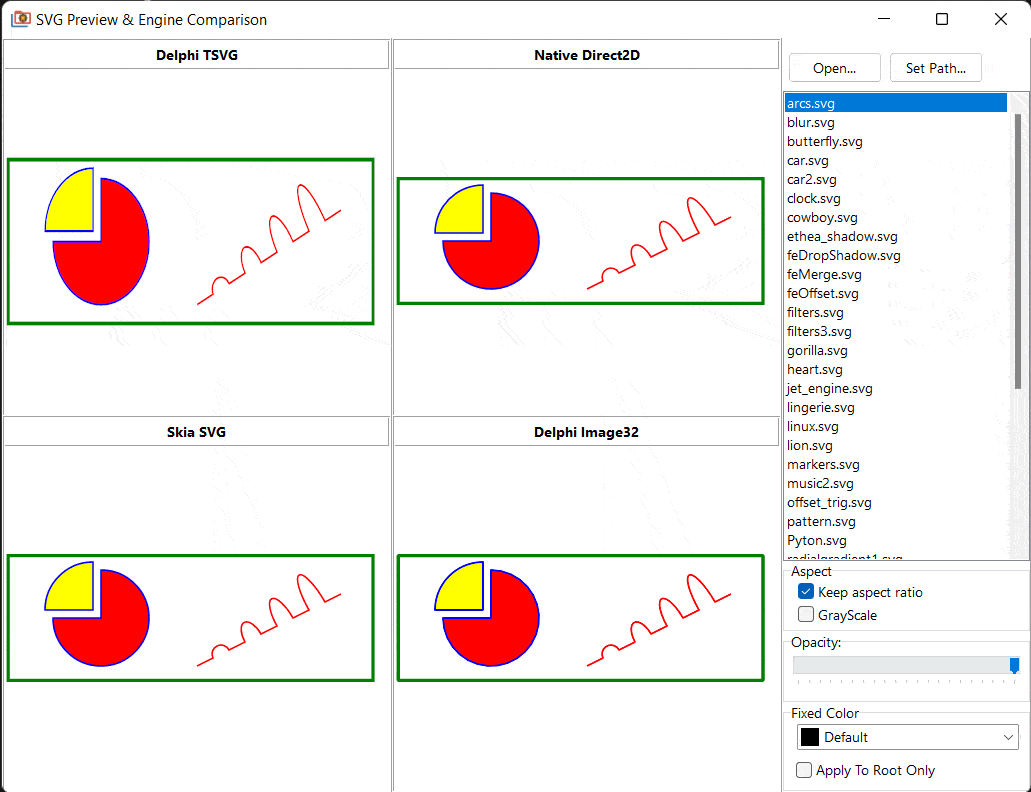Click the black Fixed Color swatch
1031x792 pixels.
[810, 737]
